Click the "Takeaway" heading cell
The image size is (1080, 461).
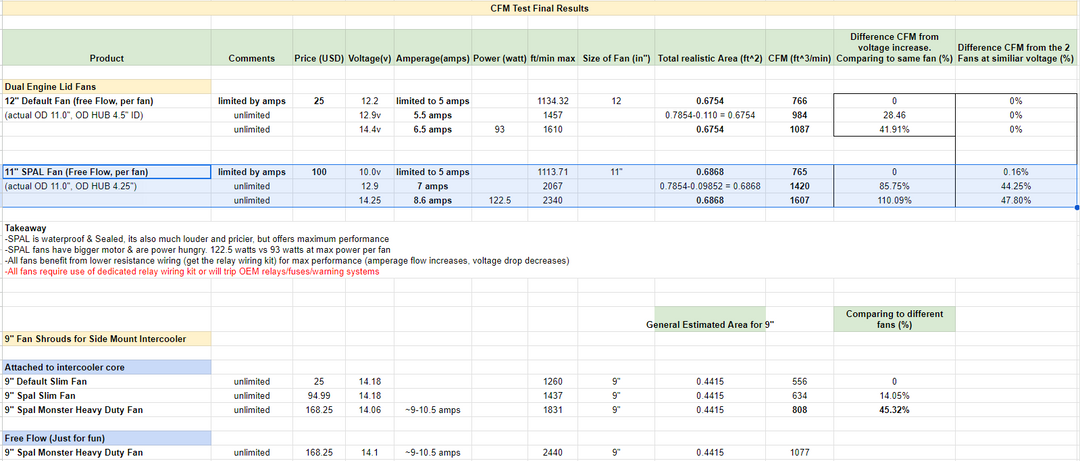[26, 228]
